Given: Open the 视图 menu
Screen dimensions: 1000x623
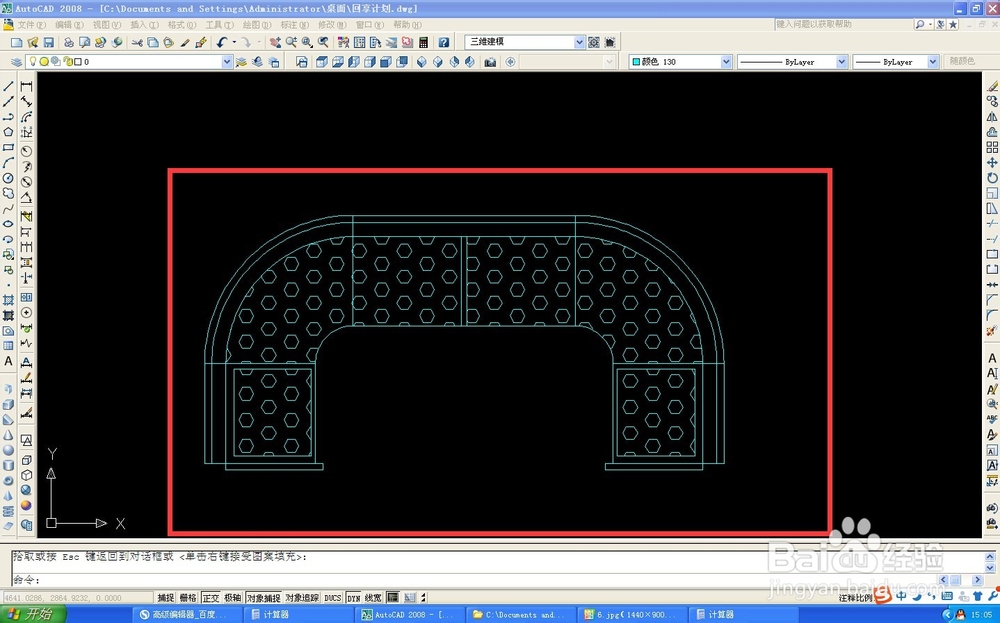Looking at the screenshot, I should point(107,24).
